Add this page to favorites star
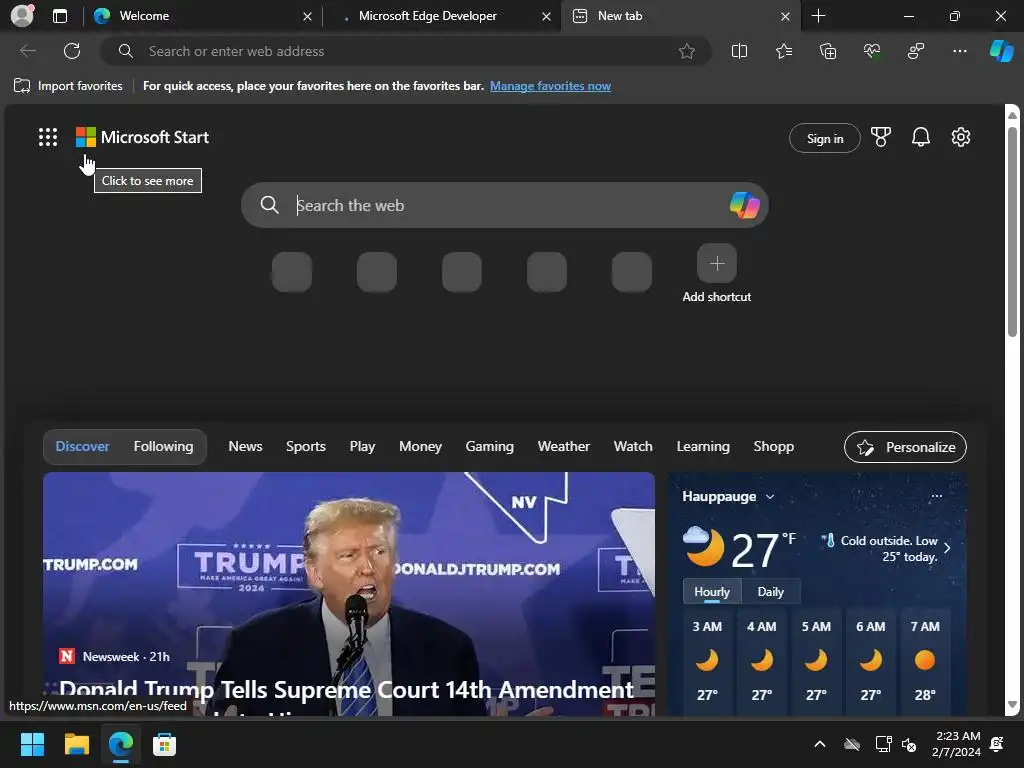Screen dimensions: 1024x768 click(x=686, y=51)
